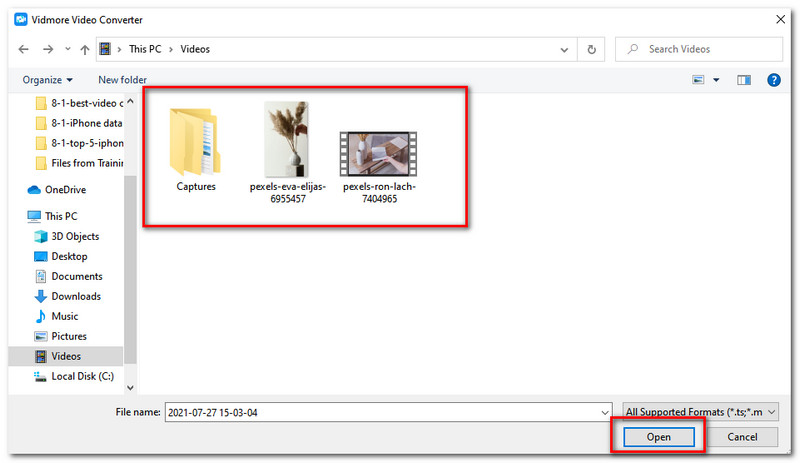
Task: Click the Cancel button
Action: [x=742, y=437]
